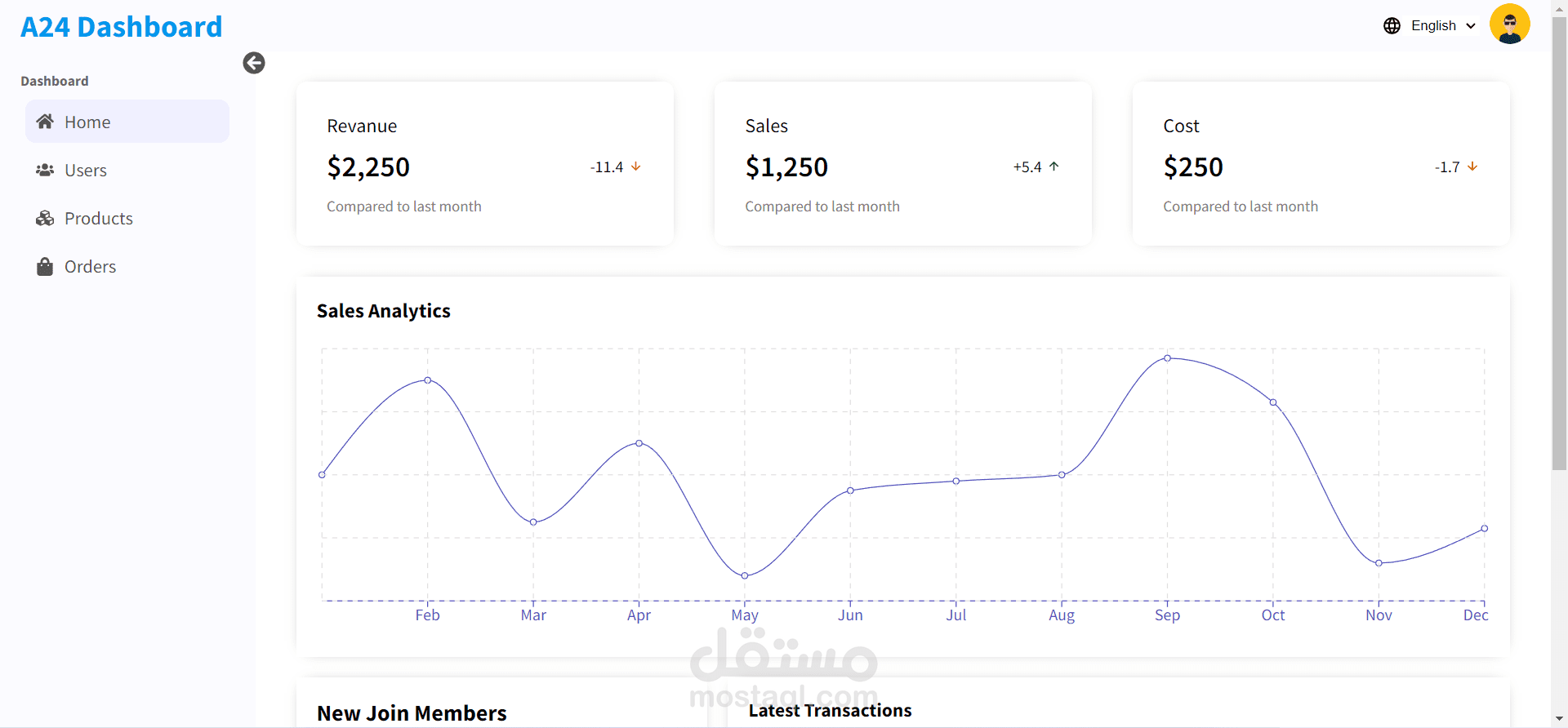Click the Jun data point on chart
The height and width of the screenshot is (728, 1568).
[x=850, y=491]
